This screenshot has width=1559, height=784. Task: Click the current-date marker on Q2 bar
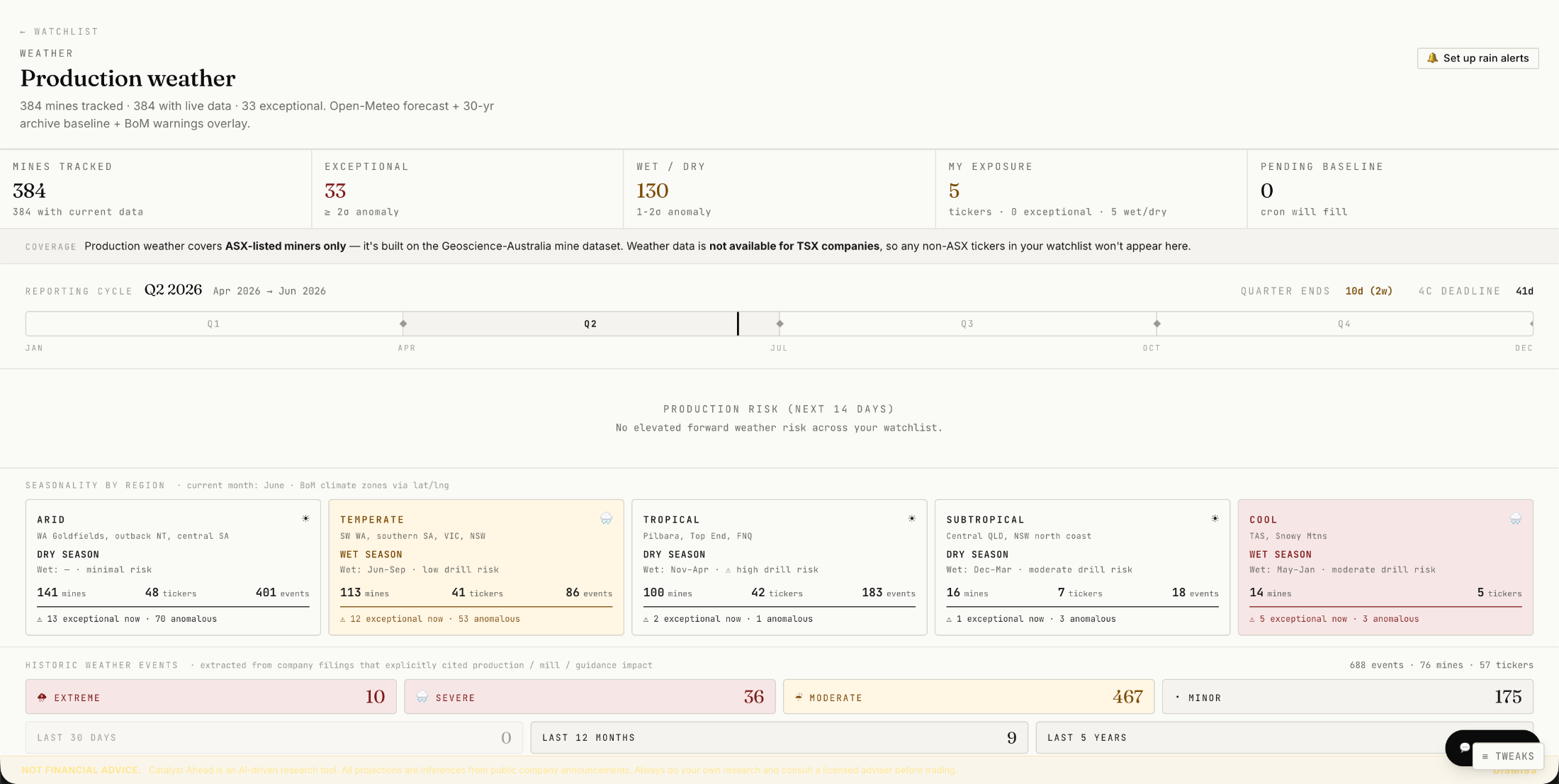(x=738, y=324)
